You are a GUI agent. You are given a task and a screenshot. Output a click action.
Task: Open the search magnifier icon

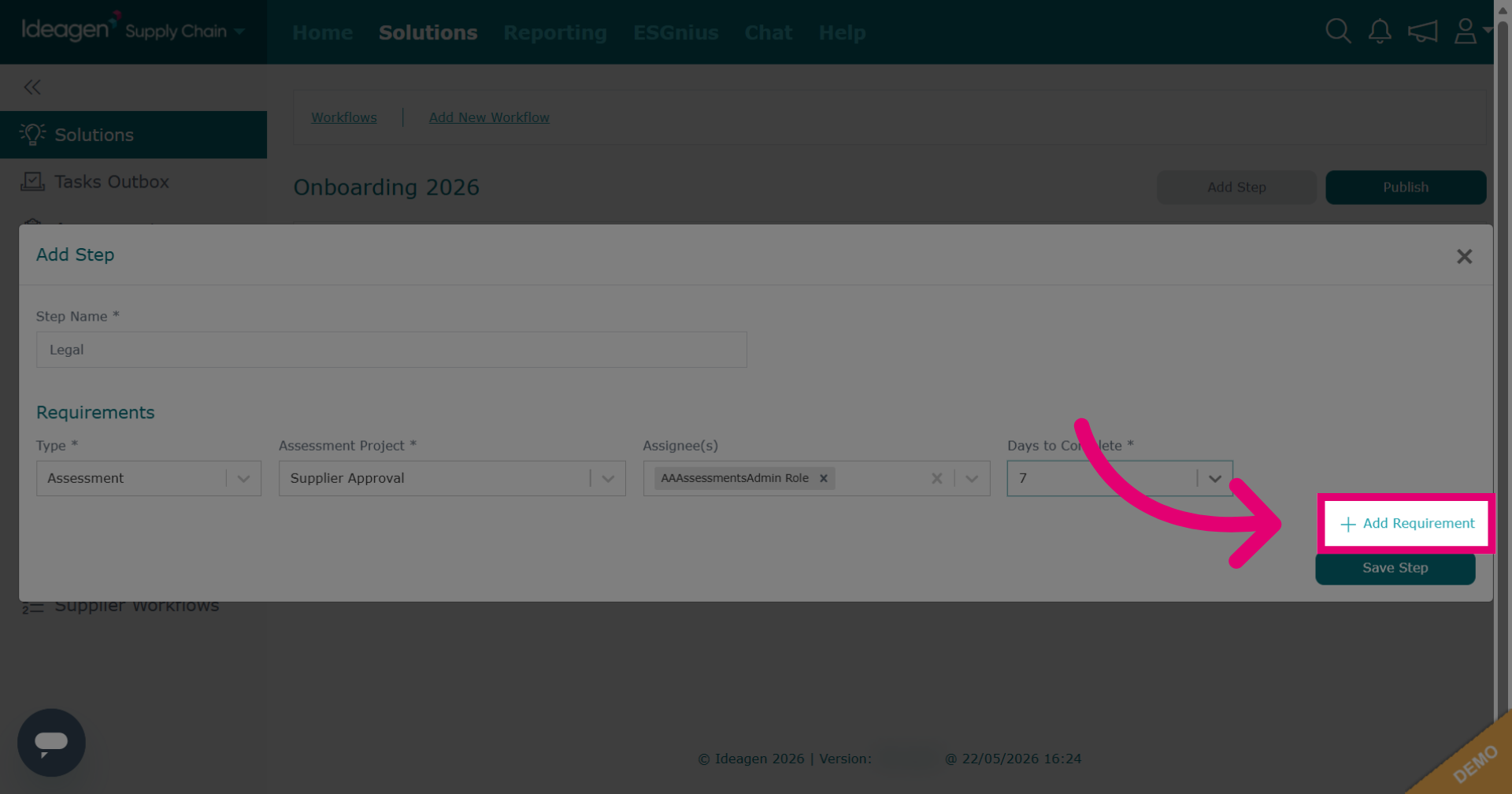pyautogui.click(x=1338, y=32)
